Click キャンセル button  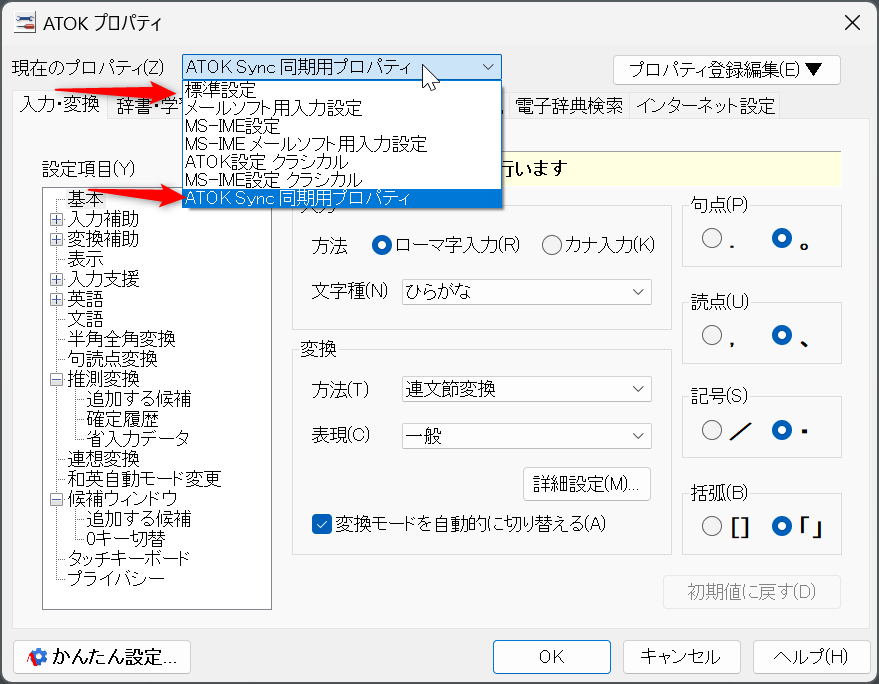(681, 657)
